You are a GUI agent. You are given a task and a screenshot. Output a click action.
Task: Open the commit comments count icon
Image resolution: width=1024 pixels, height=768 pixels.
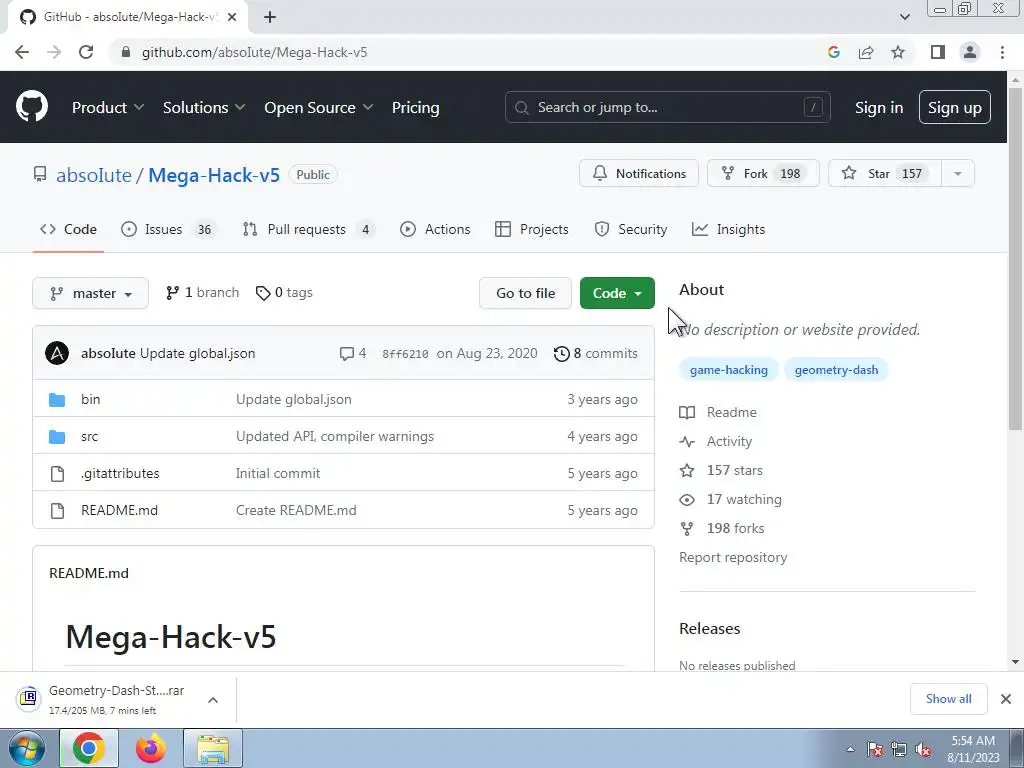coord(353,353)
